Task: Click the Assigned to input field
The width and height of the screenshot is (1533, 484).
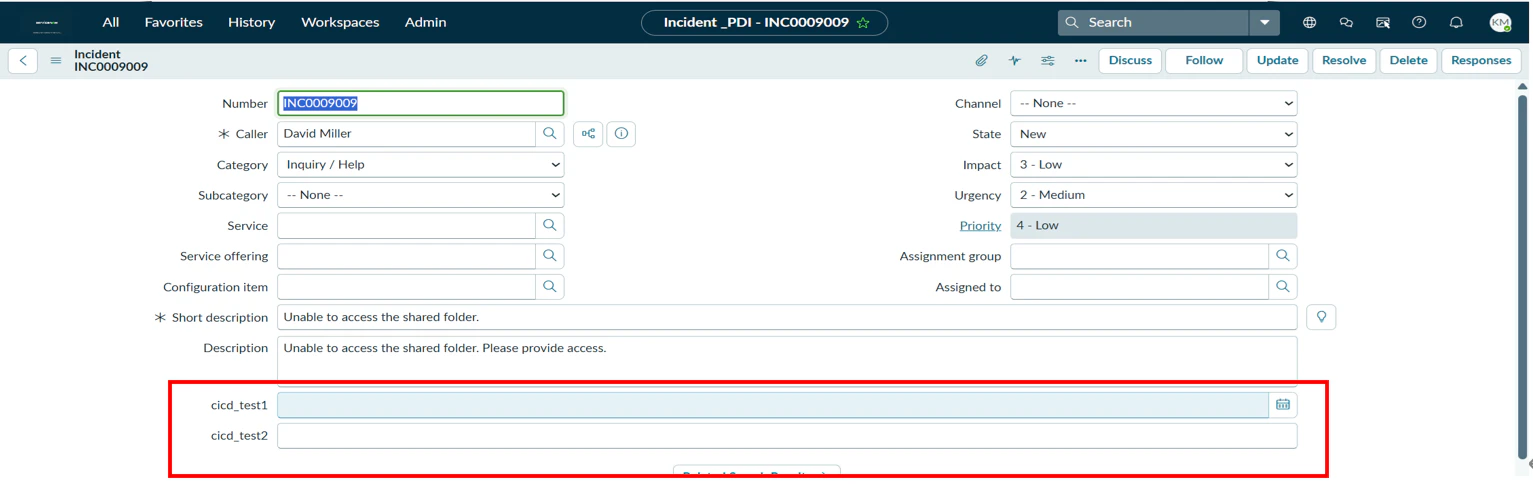Action: point(1140,286)
